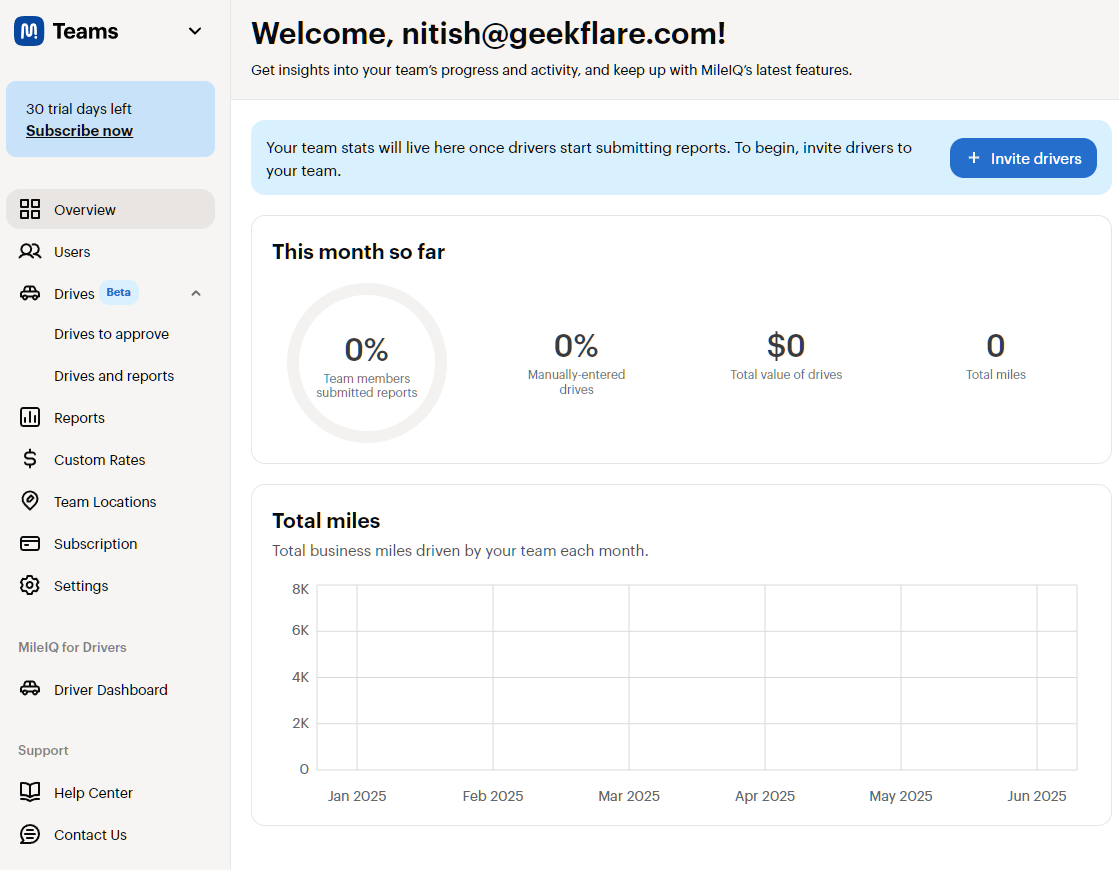Click the 'Total miles' chart heading

pyautogui.click(x=326, y=521)
